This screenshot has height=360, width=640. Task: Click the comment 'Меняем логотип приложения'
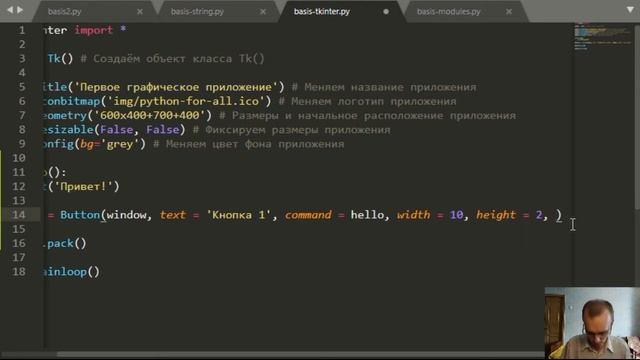367,102
